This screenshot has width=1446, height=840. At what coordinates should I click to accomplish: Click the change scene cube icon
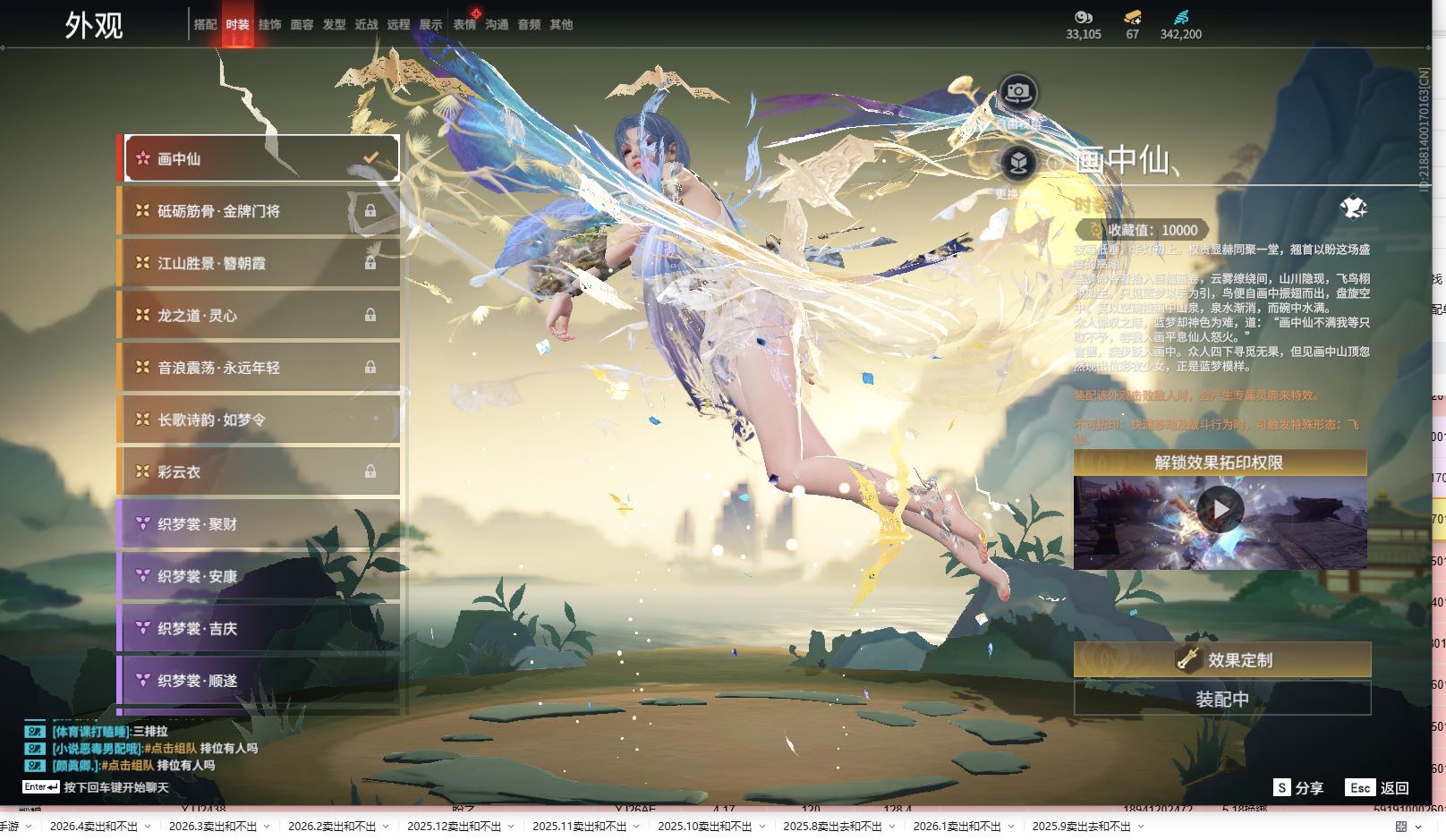click(1017, 163)
